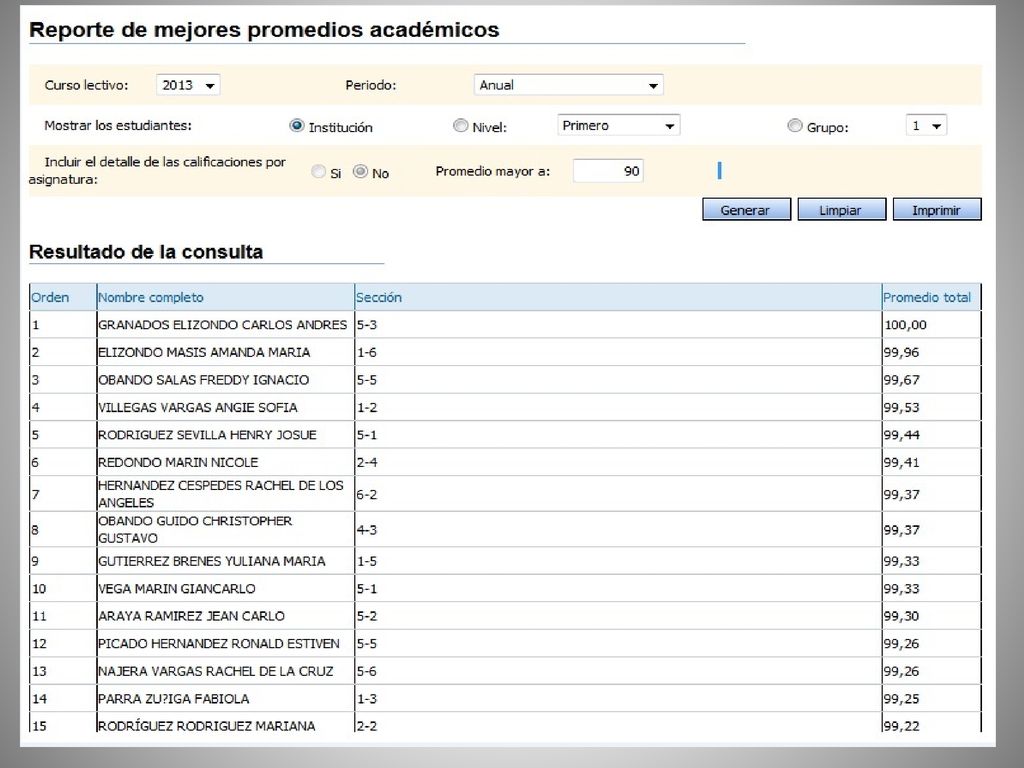Click the Limpiar button
Screen dimensions: 1024x768
842,210
